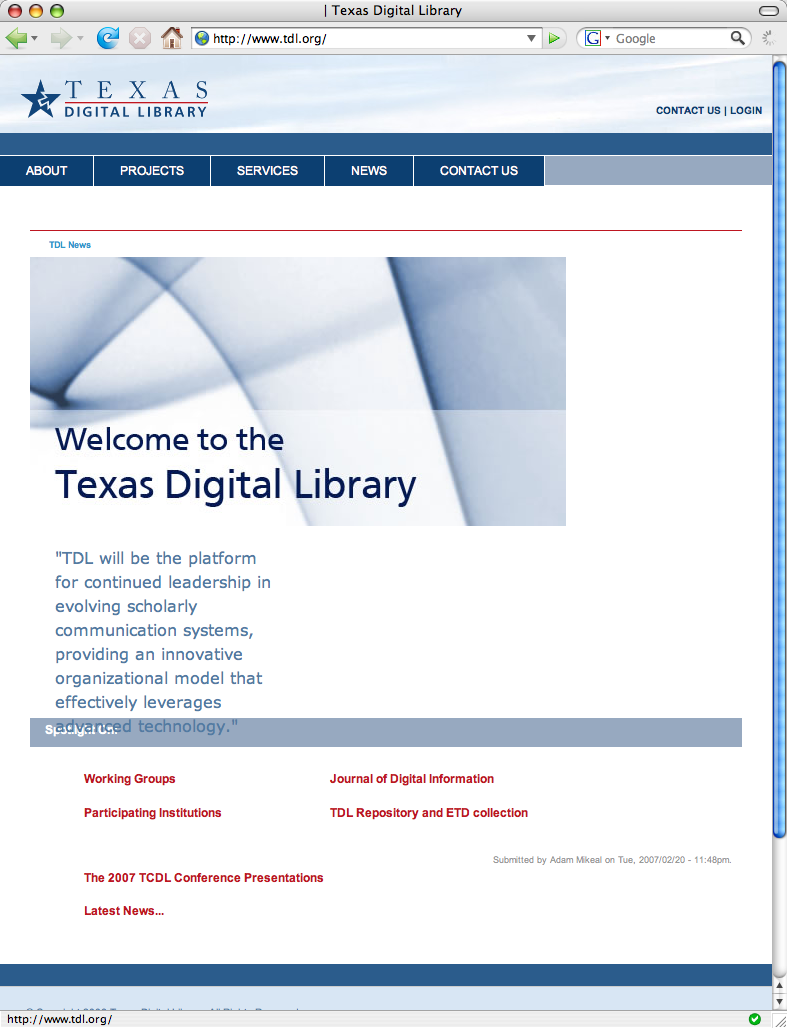The image size is (787, 1028).
Task: Click the URL address field
Action: pos(367,38)
